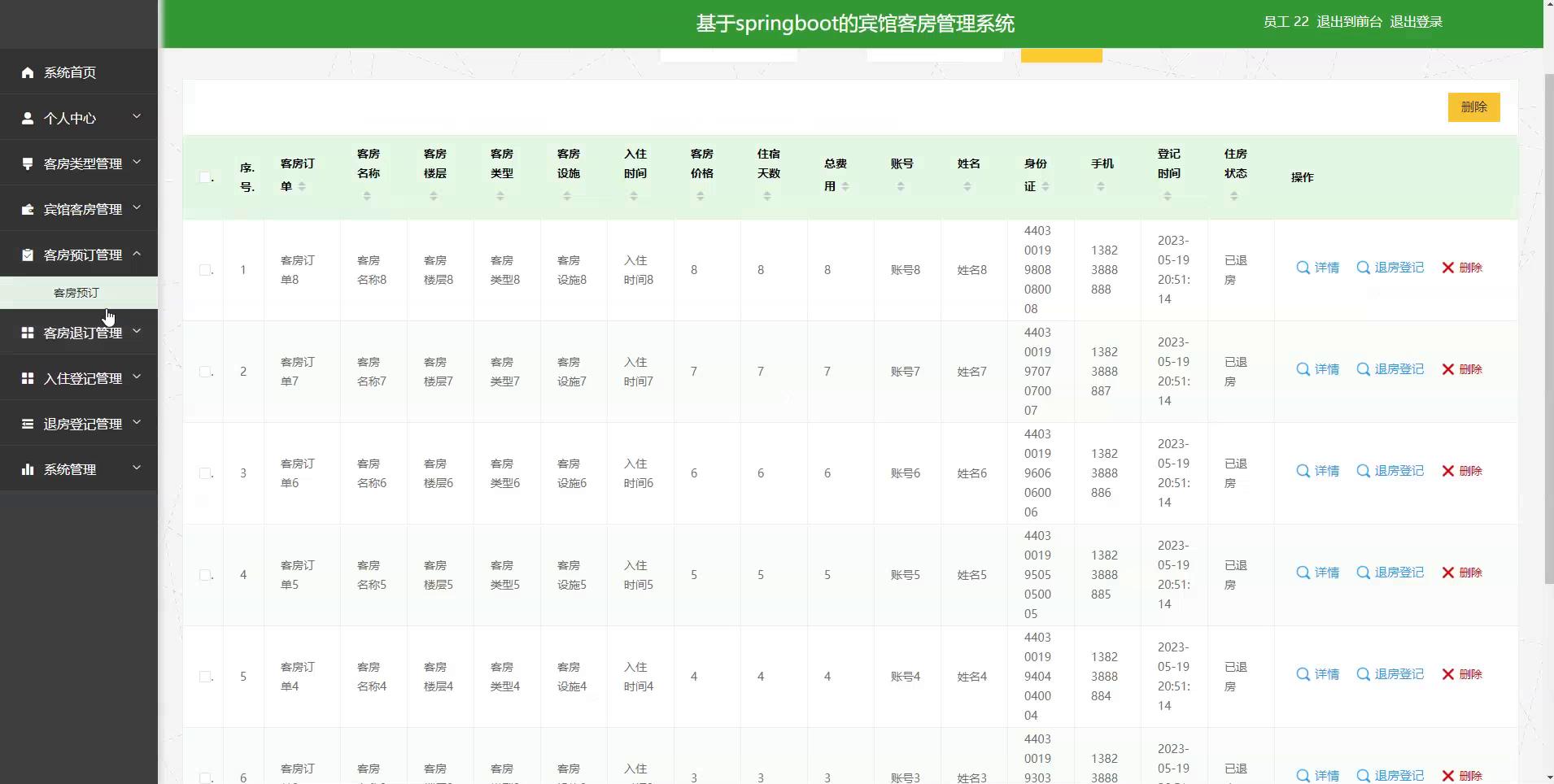Click 退出到前台 link in header
The height and width of the screenshot is (784, 1554).
tap(1349, 22)
